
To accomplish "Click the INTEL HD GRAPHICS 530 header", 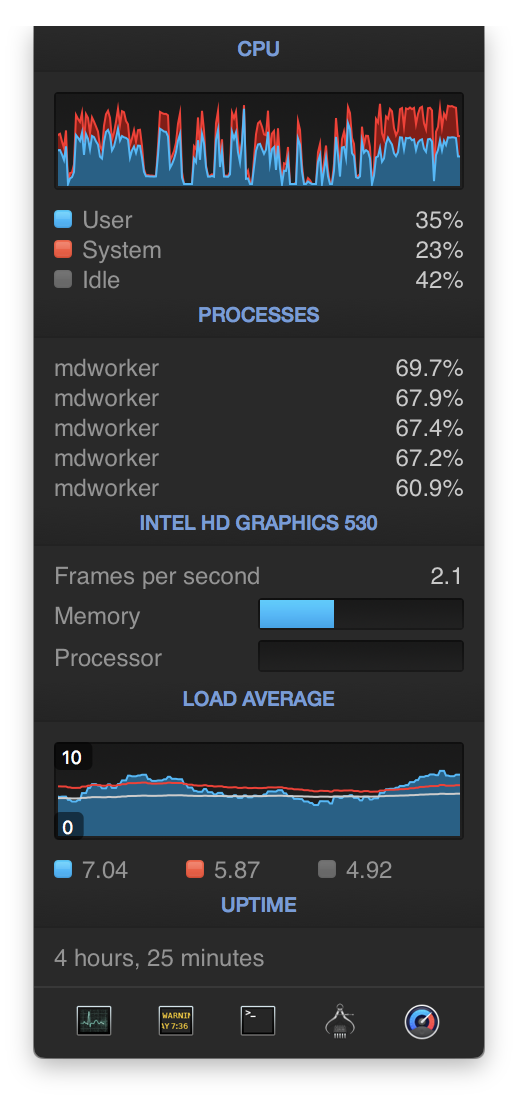I will [259, 523].
